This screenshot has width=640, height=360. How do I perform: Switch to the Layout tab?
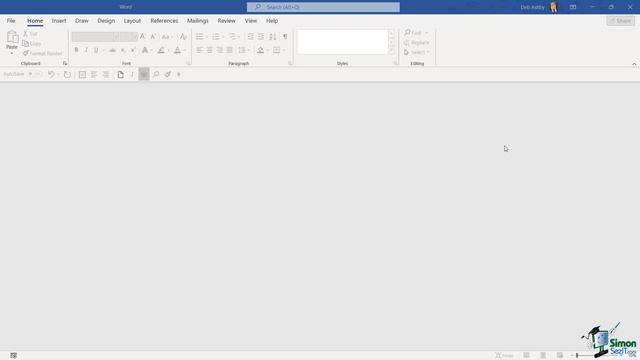click(x=132, y=21)
